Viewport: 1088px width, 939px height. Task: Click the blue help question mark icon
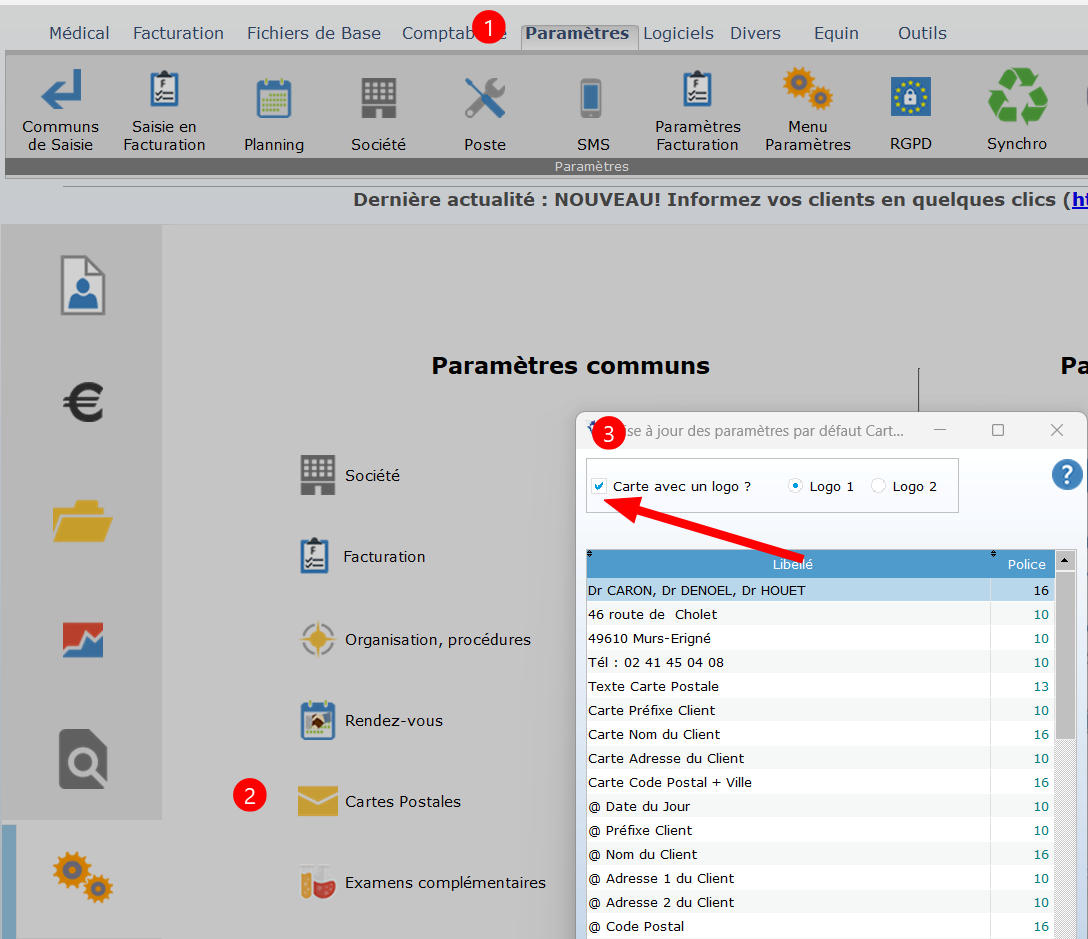(x=1067, y=475)
